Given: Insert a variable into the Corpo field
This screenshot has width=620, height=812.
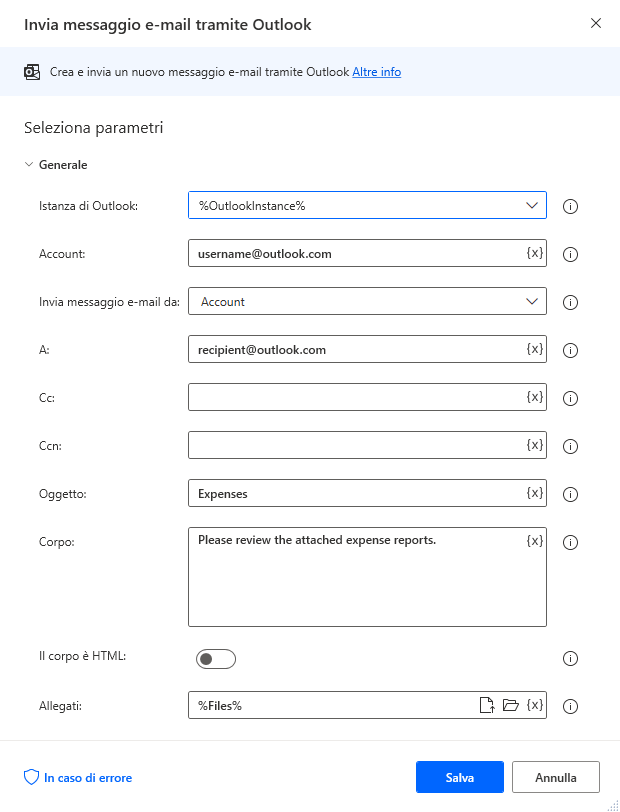Looking at the screenshot, I should pyautogui.click(x=533, y=540).
